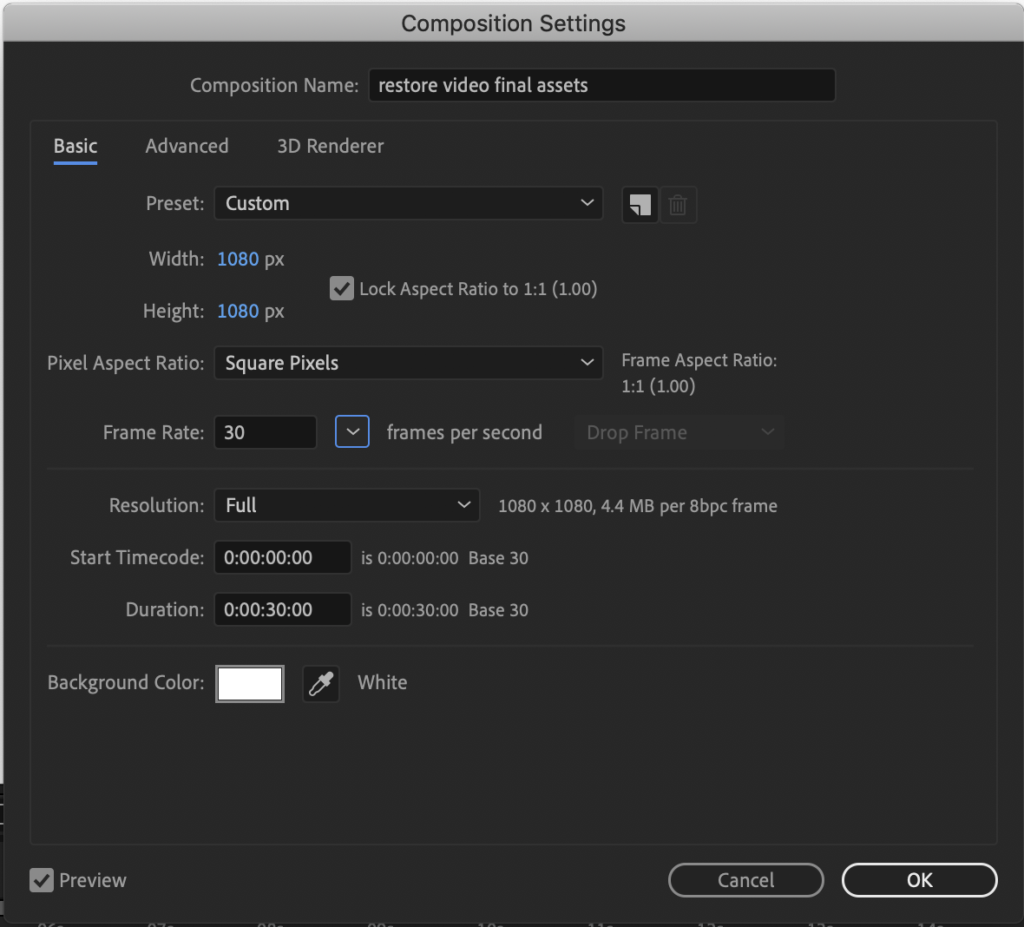Image resolution: width=1024 pixels, height=927 pixels.
Task: Switch to the 3D Renderer tab
Action: tap(330, 146)
